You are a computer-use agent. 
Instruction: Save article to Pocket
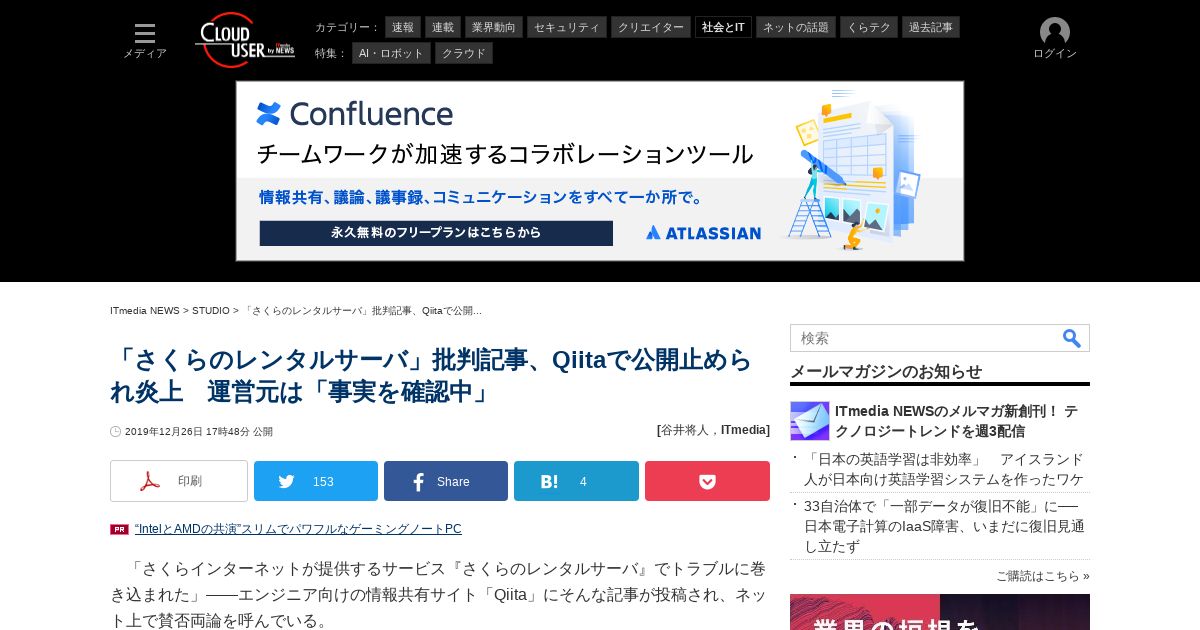tap(707, 481)
